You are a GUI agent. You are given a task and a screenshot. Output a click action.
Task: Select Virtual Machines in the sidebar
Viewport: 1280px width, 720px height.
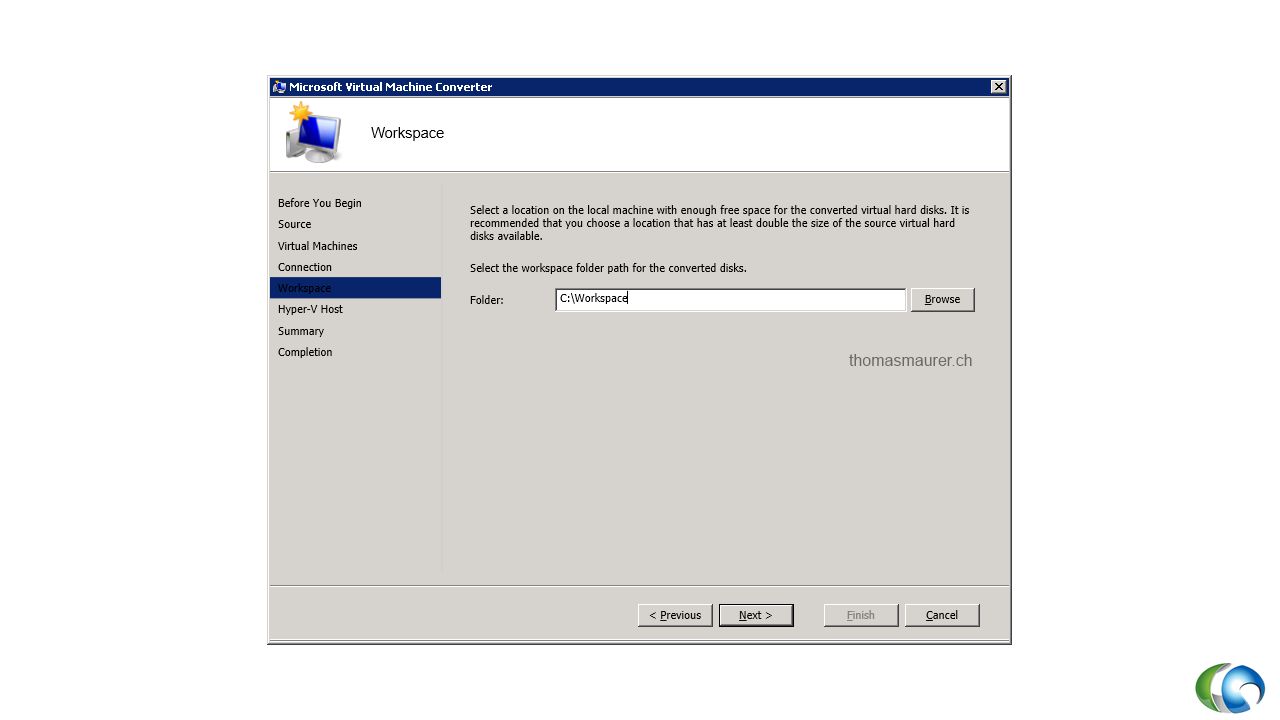(318, 246)
